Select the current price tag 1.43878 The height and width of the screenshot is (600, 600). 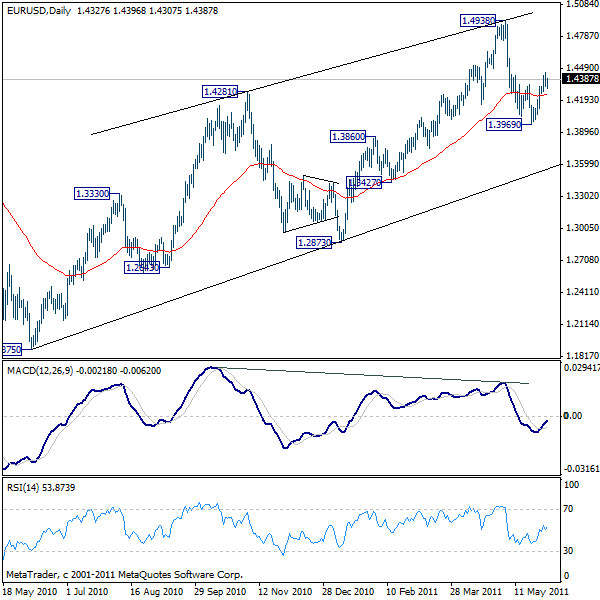[581, 79]
